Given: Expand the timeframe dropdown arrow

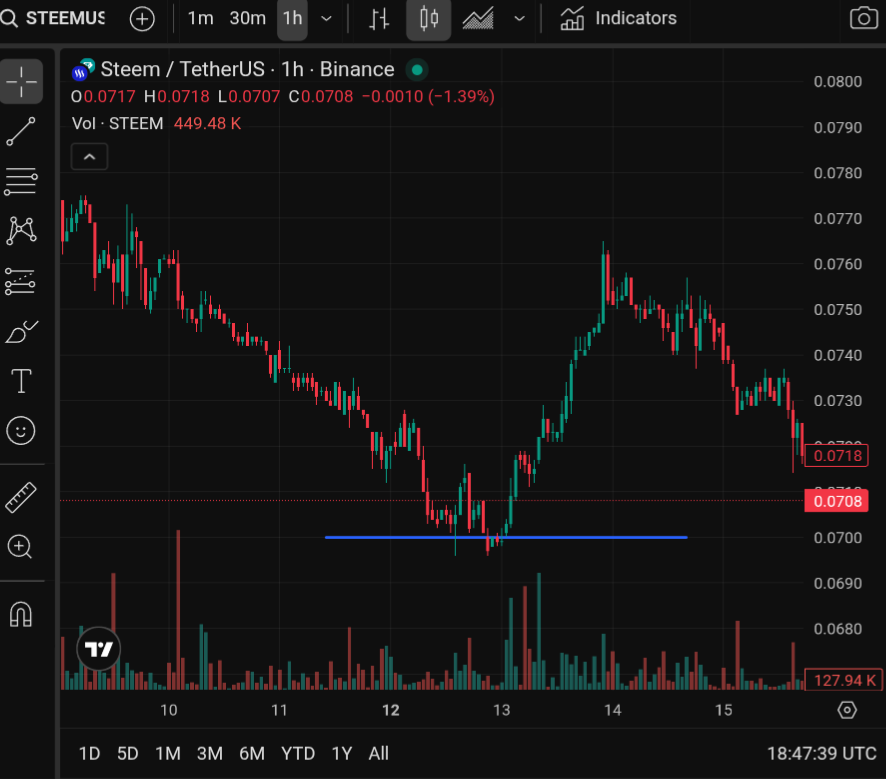Looking at the screenshot, I should tap(326, 19).
